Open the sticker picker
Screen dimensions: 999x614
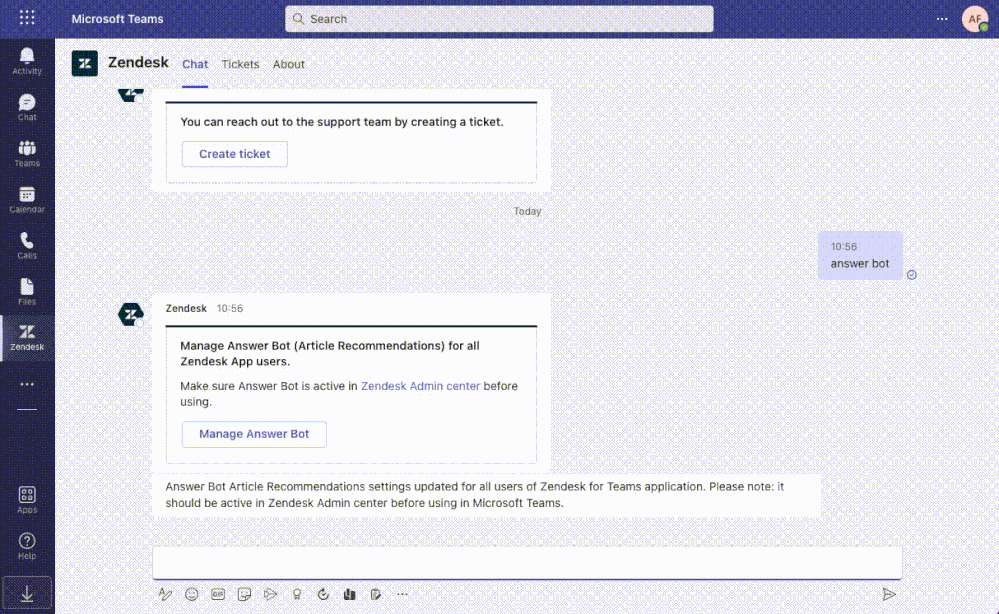pyautogui.click(x=244, y=594)
